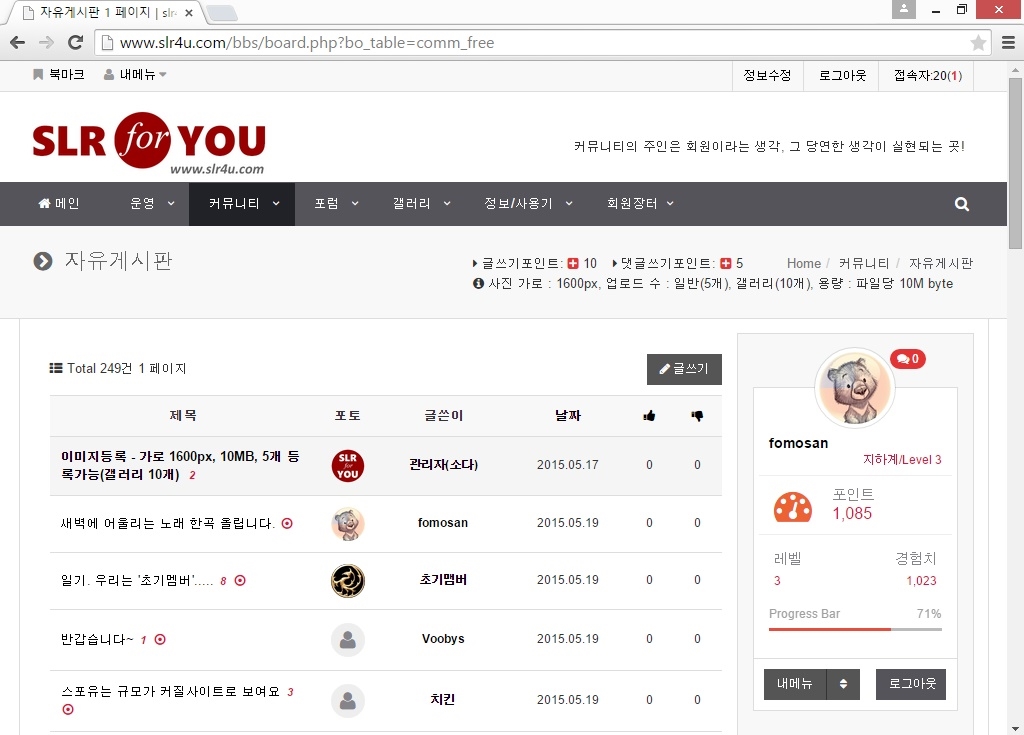Click the 글쓰기 write post button
Image resolution: width=1024 pixels, height=735 pixels.
[x=684, y=369]
